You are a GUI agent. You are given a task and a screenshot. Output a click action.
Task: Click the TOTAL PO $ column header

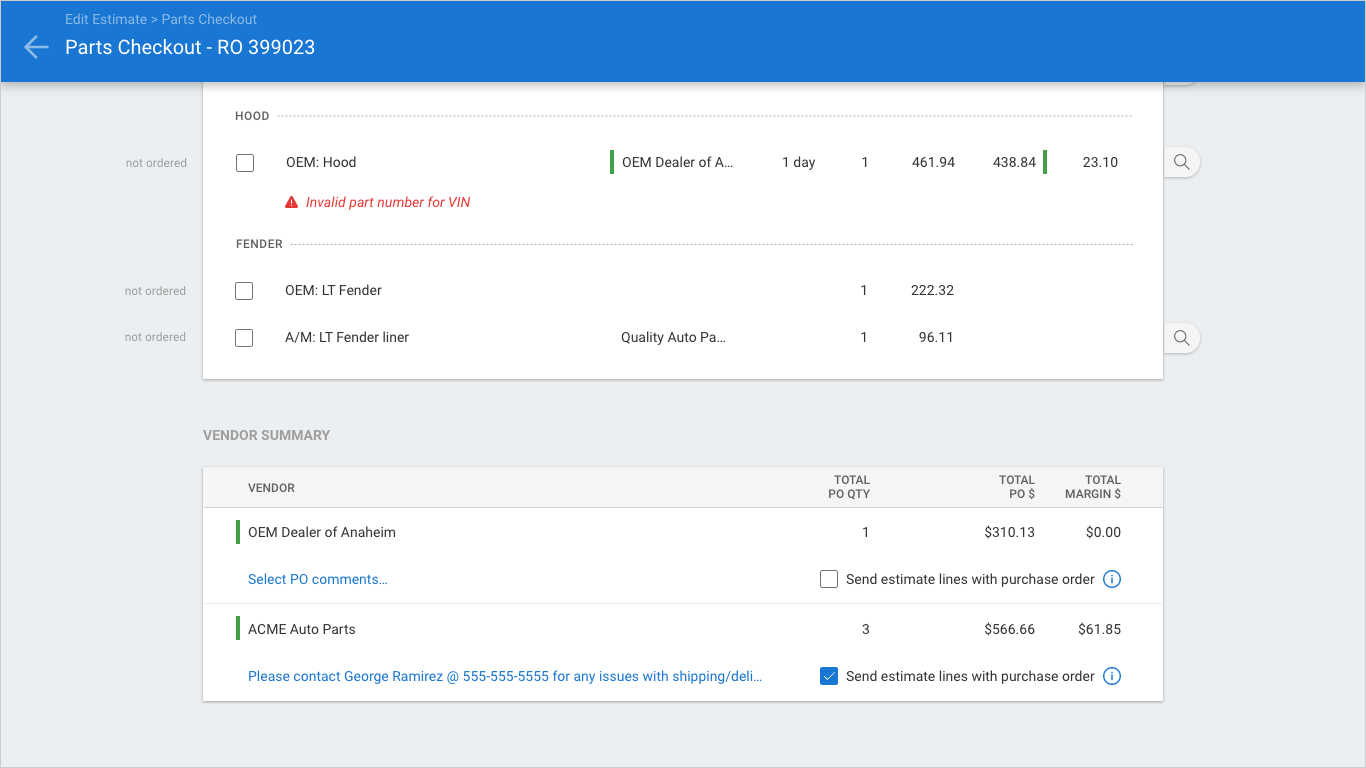1017,487
